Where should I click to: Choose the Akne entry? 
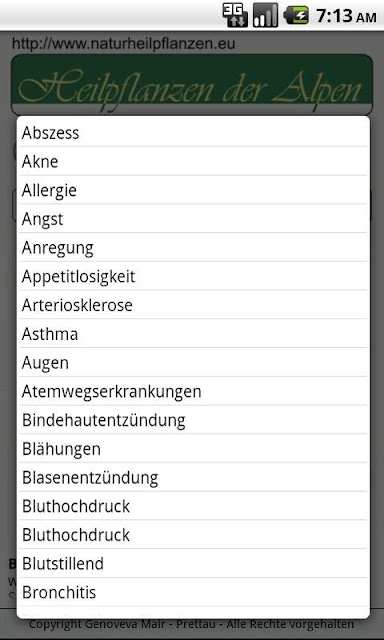click(193, 161)
